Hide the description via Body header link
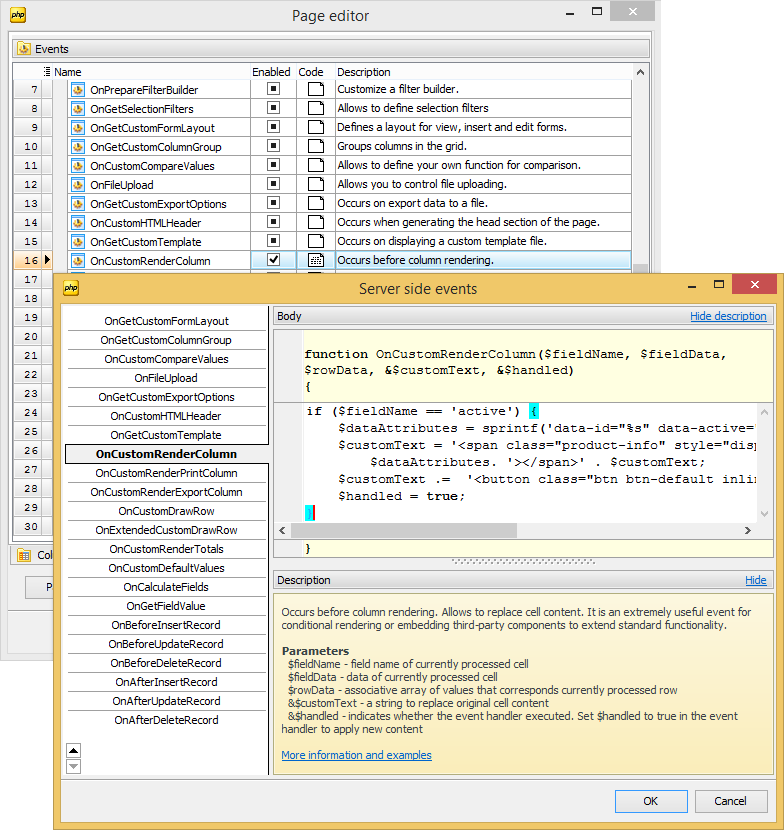This screenshot has width=784, height=830. (x=727, y=316)
